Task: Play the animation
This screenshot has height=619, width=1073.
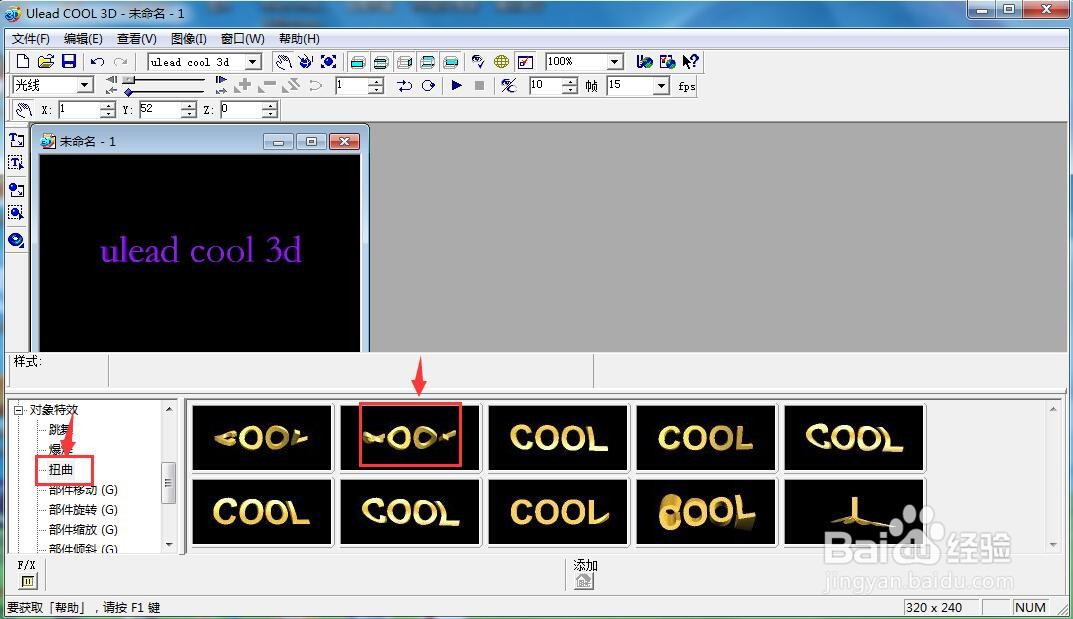Action: (x=456, y=85)
